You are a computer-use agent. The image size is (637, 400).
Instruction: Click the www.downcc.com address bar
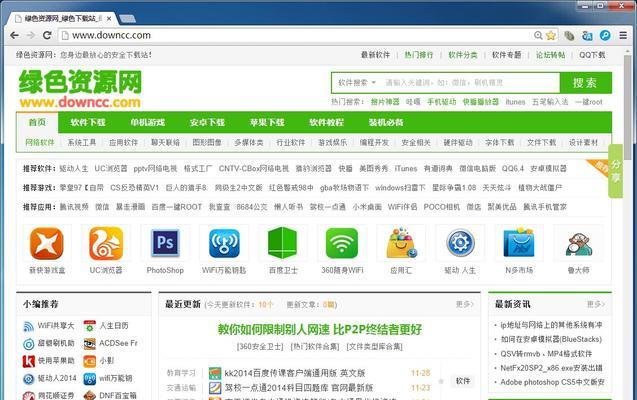coord(297,36)
